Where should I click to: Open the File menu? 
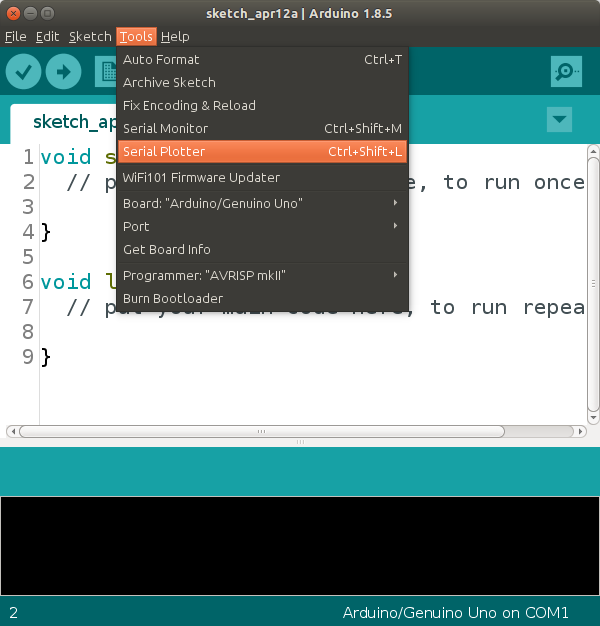(16, 37)
